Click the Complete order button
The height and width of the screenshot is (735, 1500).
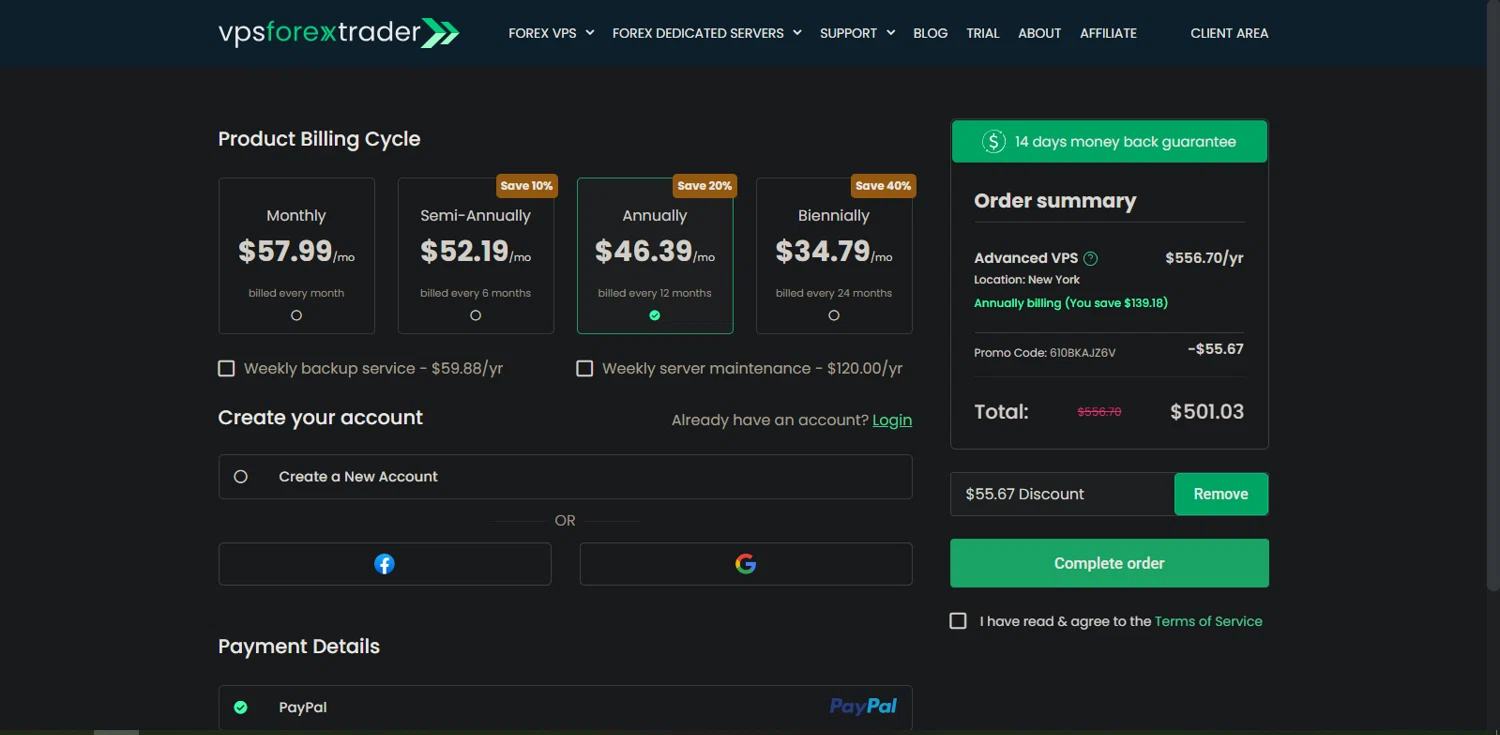click(x=1109, y=563)
